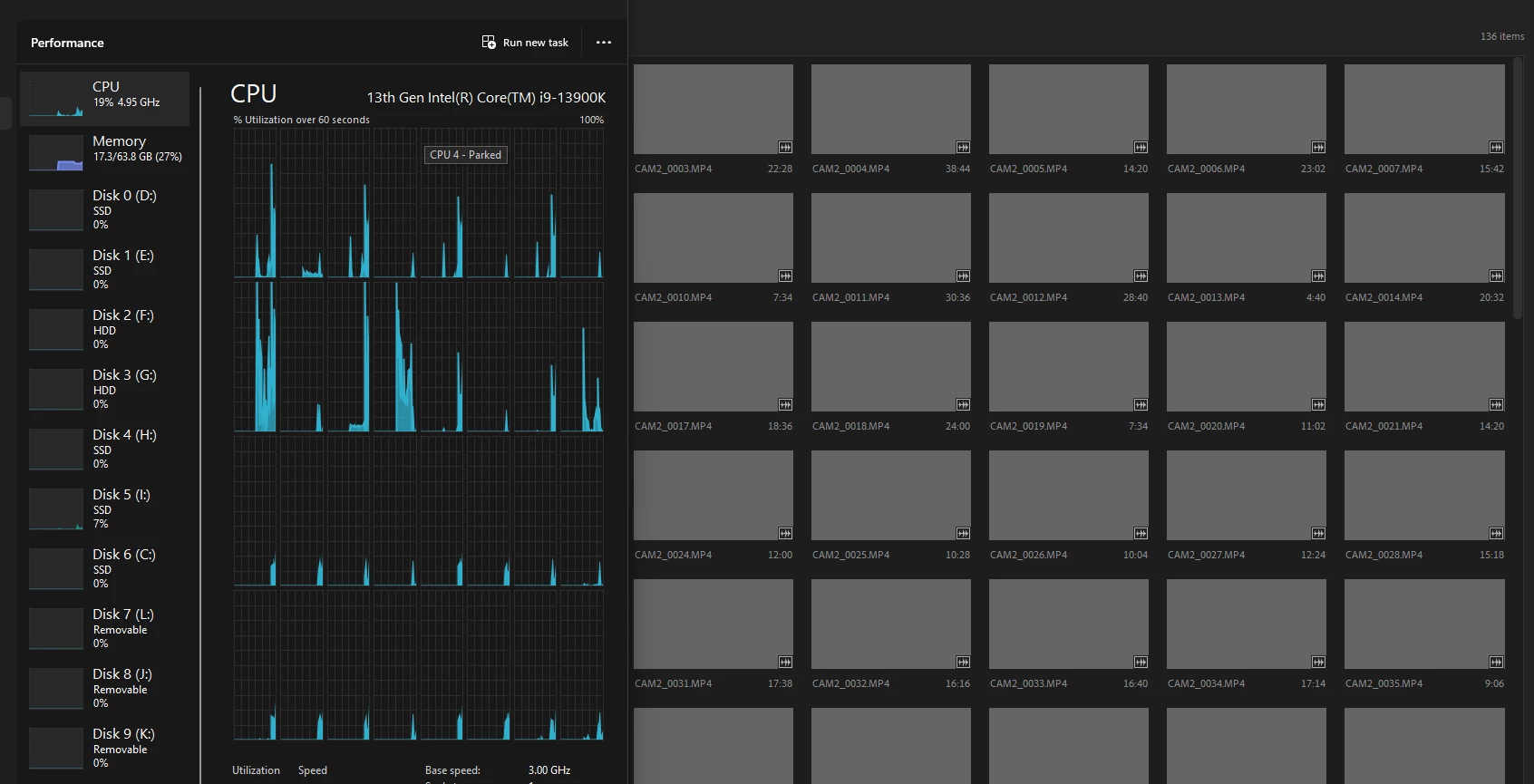Click the CAM2_0024.MP4 file name
Screen dimensions: 1534x784
pos(673,555)
